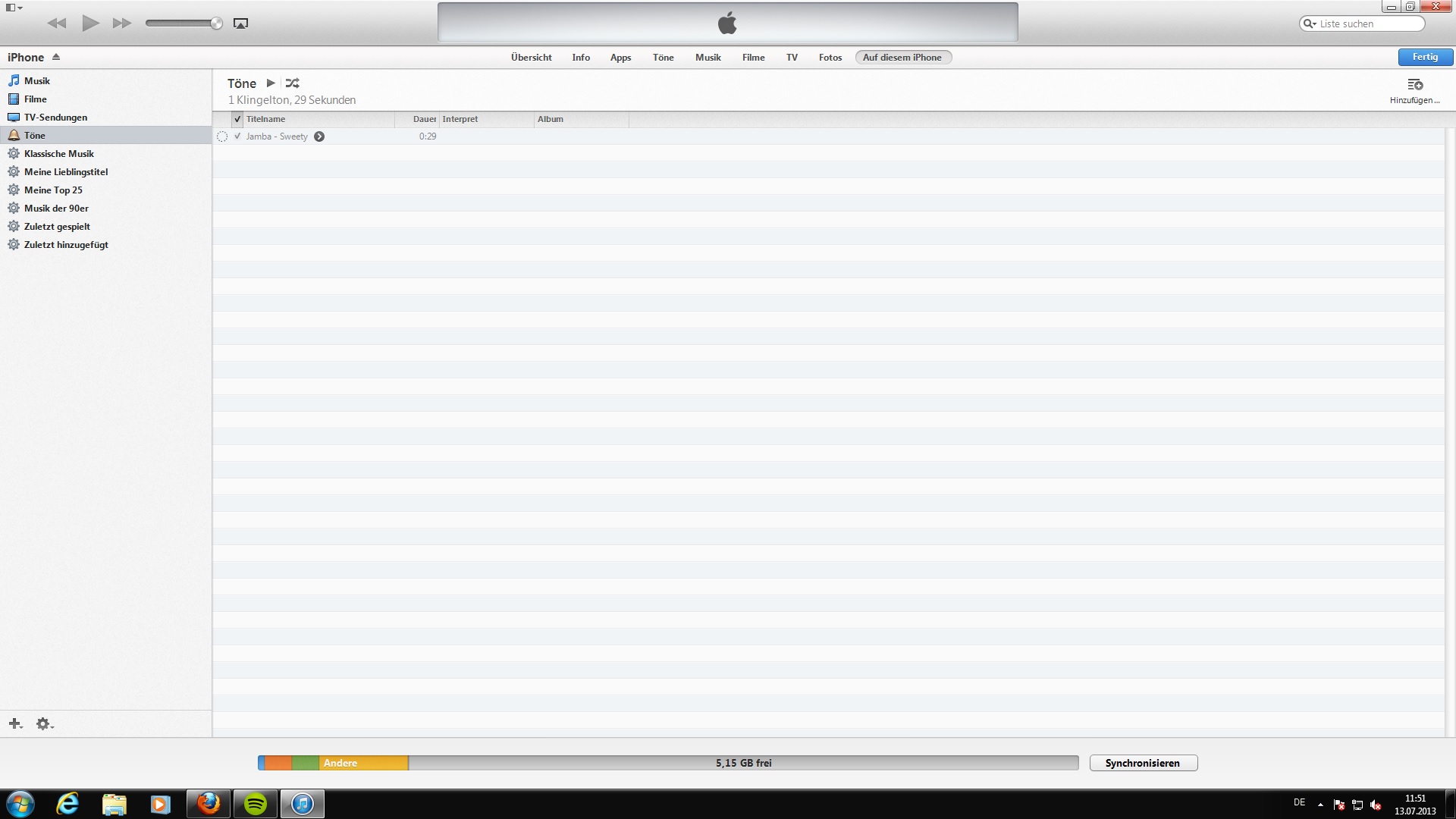Open the gear settings dropdown in sidebar bottom
This screenshot has width=1456, height=819.
44,723
